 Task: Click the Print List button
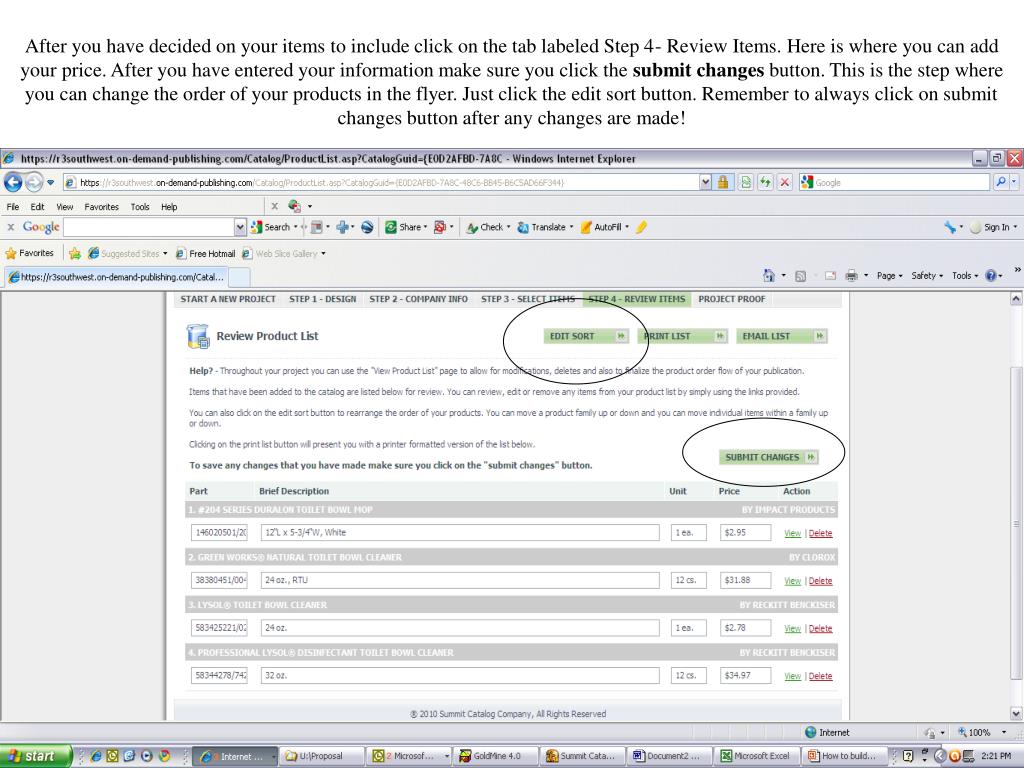pyautogui.click(x=682, y=336)
